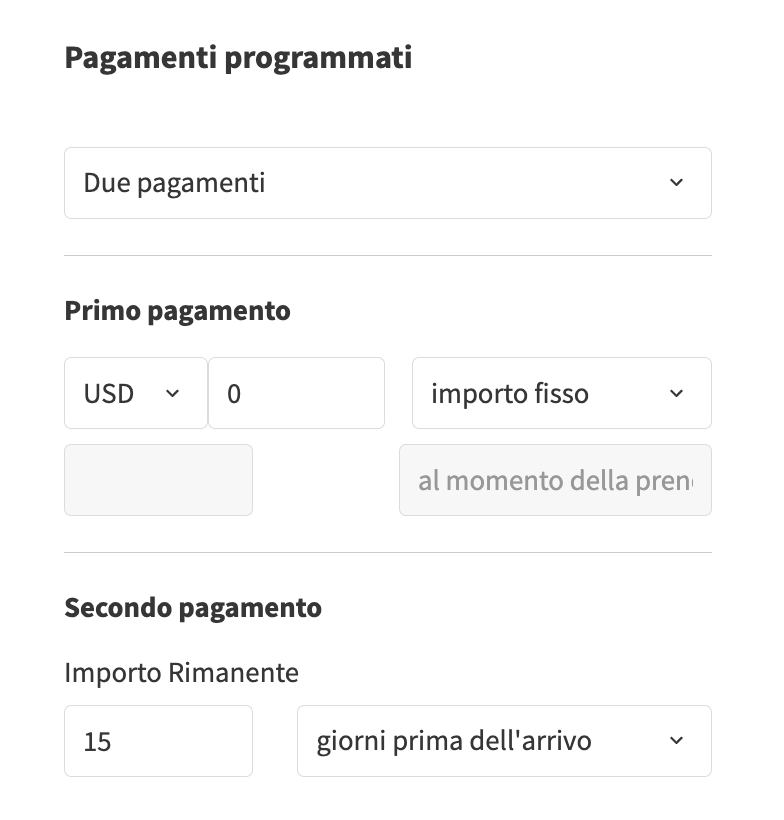Open "giorni prima dell'arrivo" dropdown
The width and height of the screenshot is (784, 820).
click(503, 741)
